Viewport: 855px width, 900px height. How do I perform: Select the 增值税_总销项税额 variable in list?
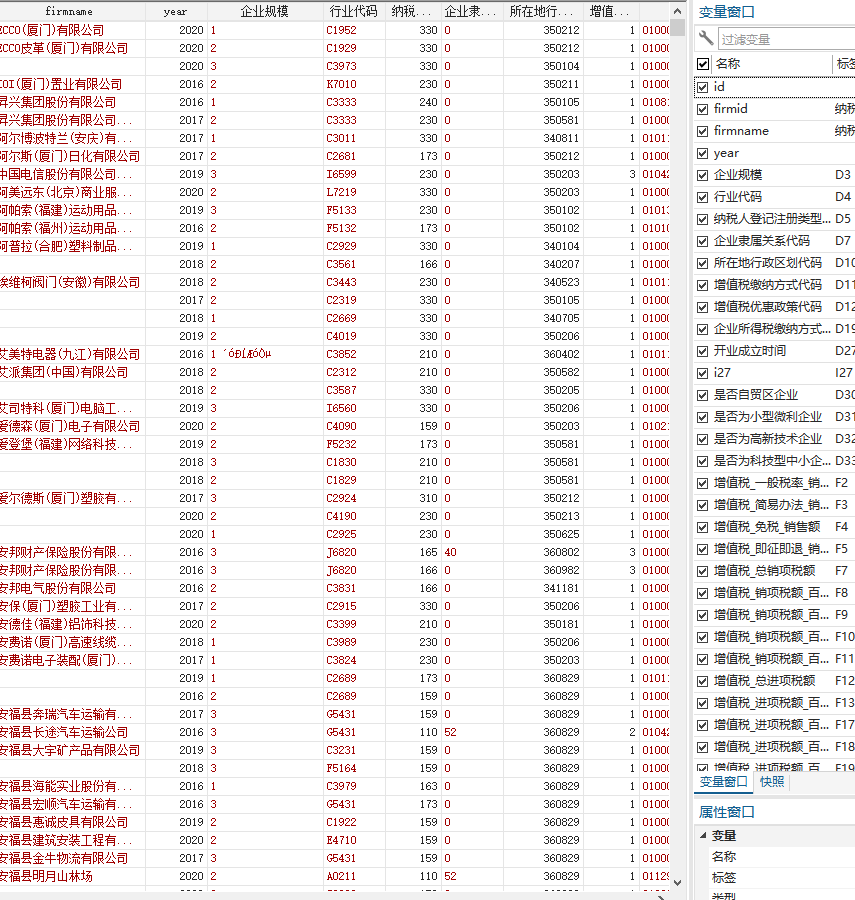tap(765, 571)
